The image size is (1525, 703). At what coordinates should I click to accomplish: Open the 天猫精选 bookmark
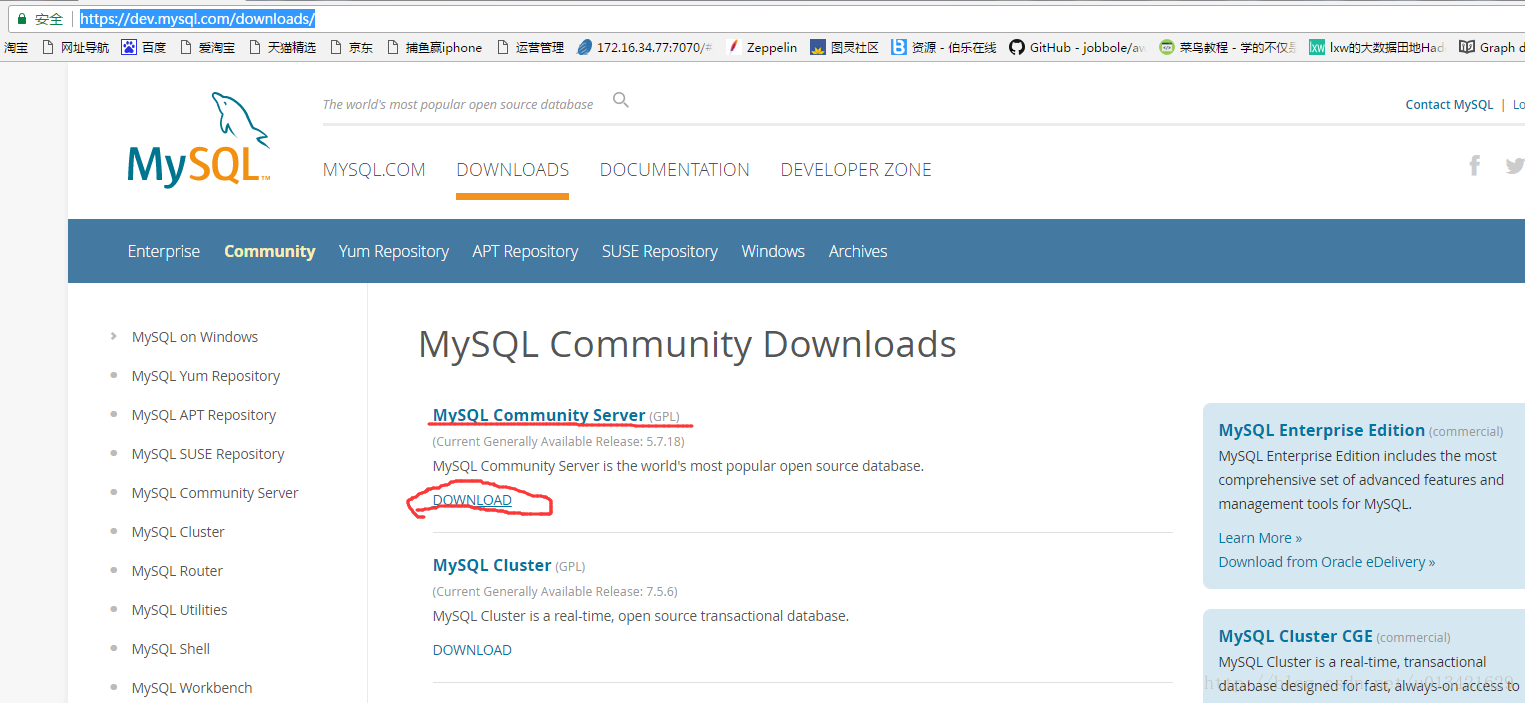282,47
